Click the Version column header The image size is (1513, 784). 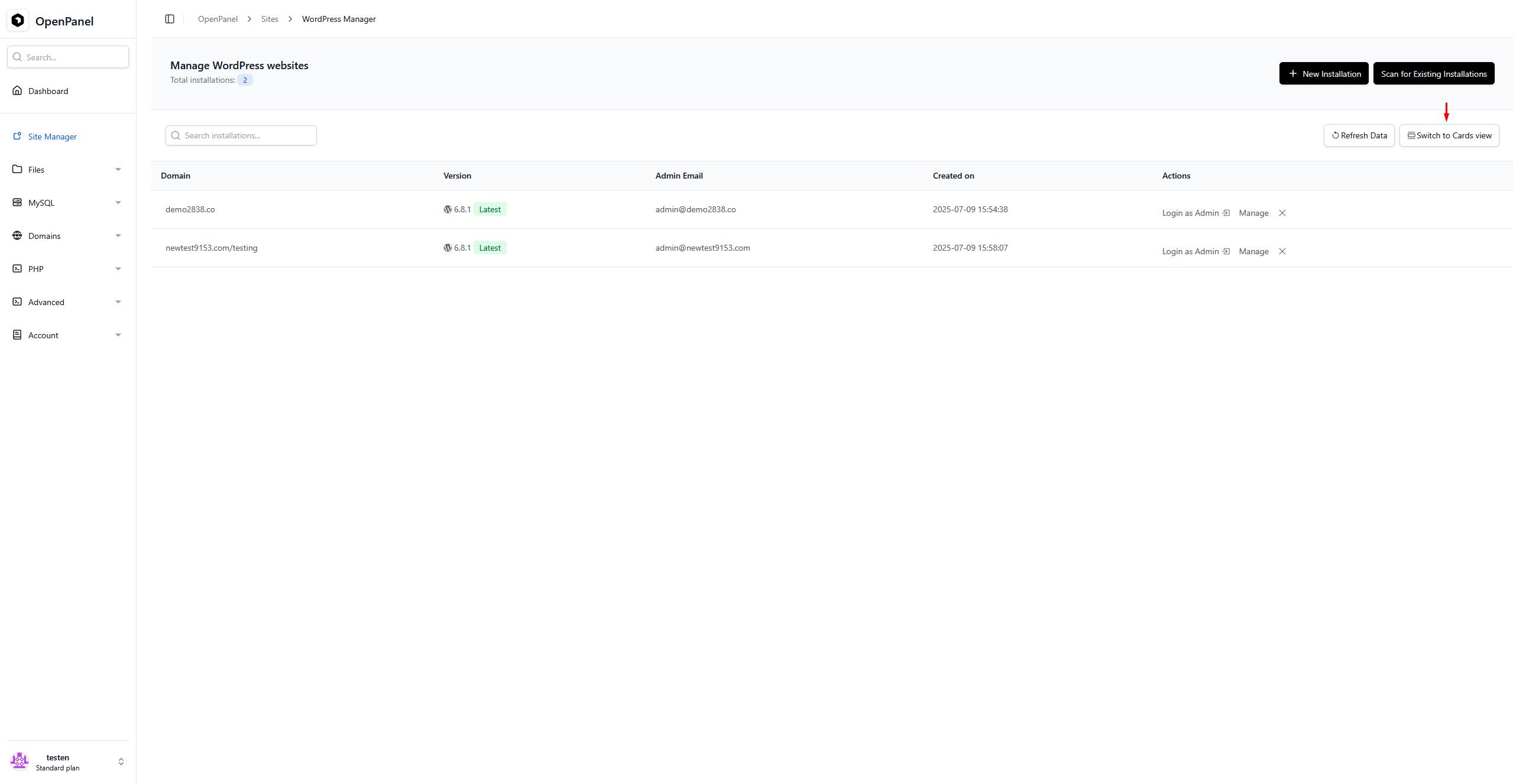tap(458, 176)
